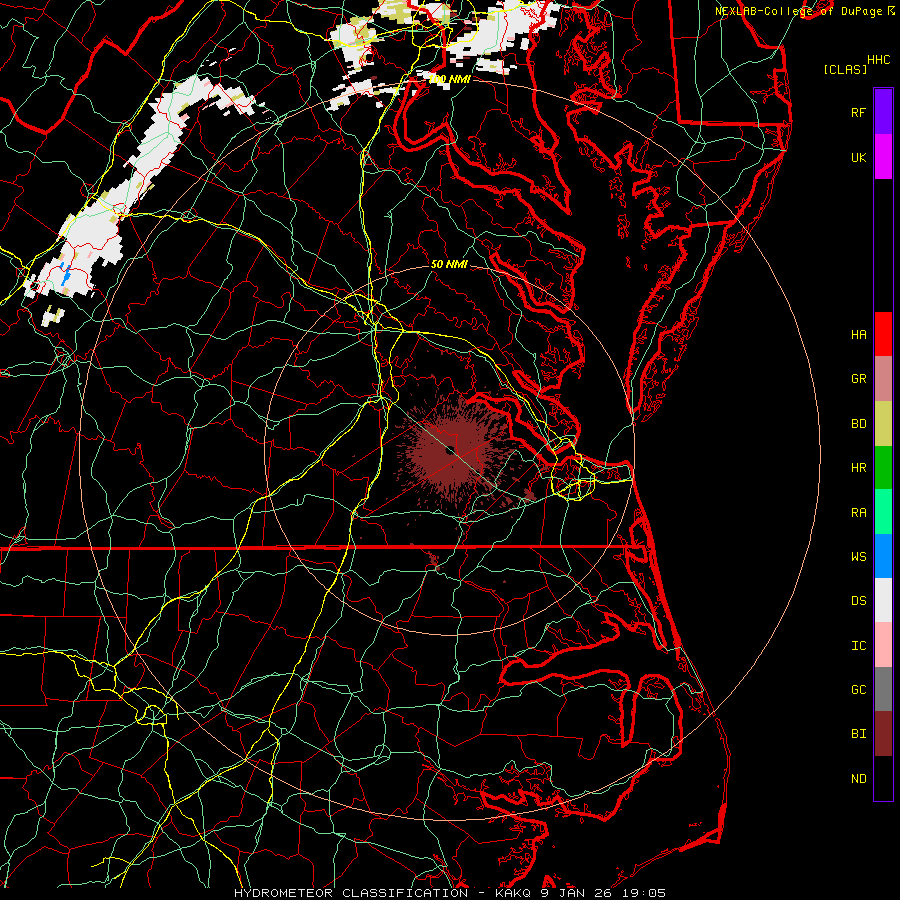Click the RF legend label

[858, 112]
